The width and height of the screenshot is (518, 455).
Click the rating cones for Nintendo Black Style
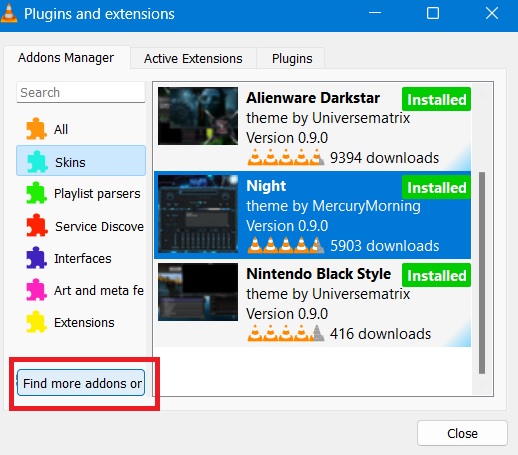pyautogui.click(x=286, y=333)
